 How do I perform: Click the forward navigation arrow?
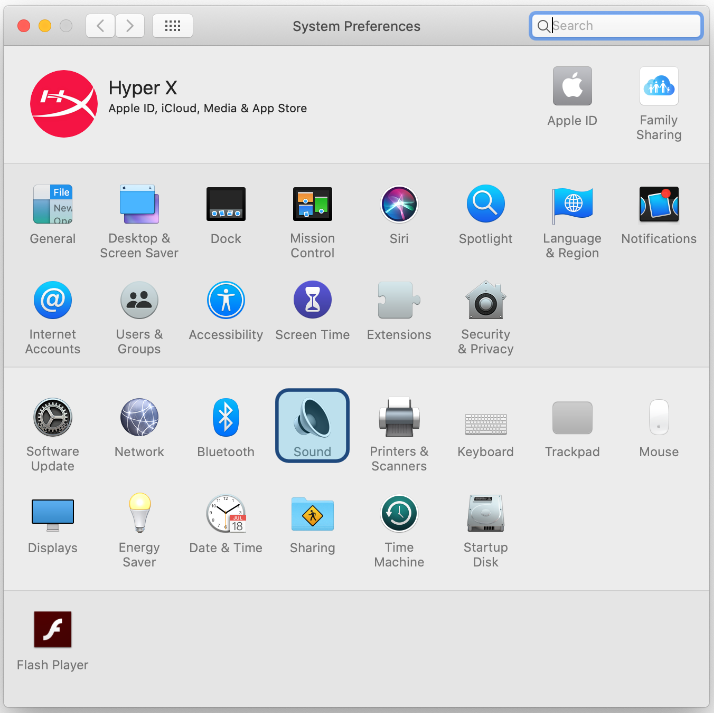[130, 26]
